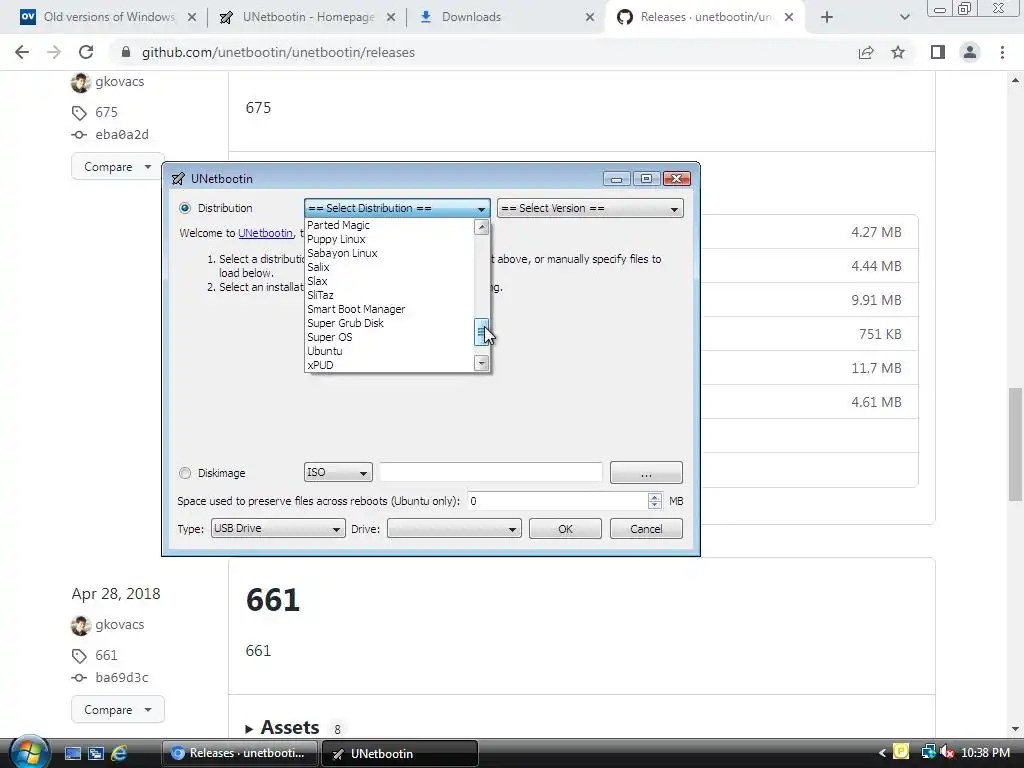
Task: Click the distribution list scrollbar thumb
Action: (x=481, y=332)
